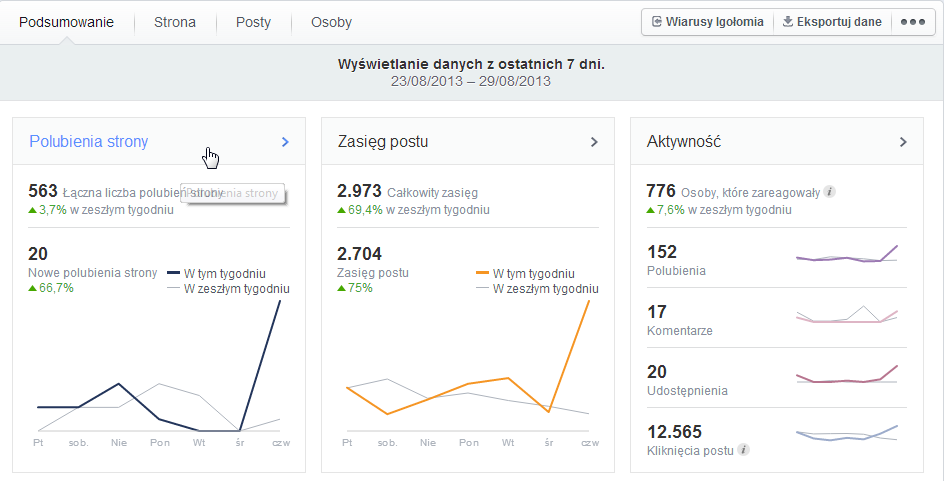Click the 17 Komentarze count
This screenshot has width=944, height=481.
coord(657,312)
